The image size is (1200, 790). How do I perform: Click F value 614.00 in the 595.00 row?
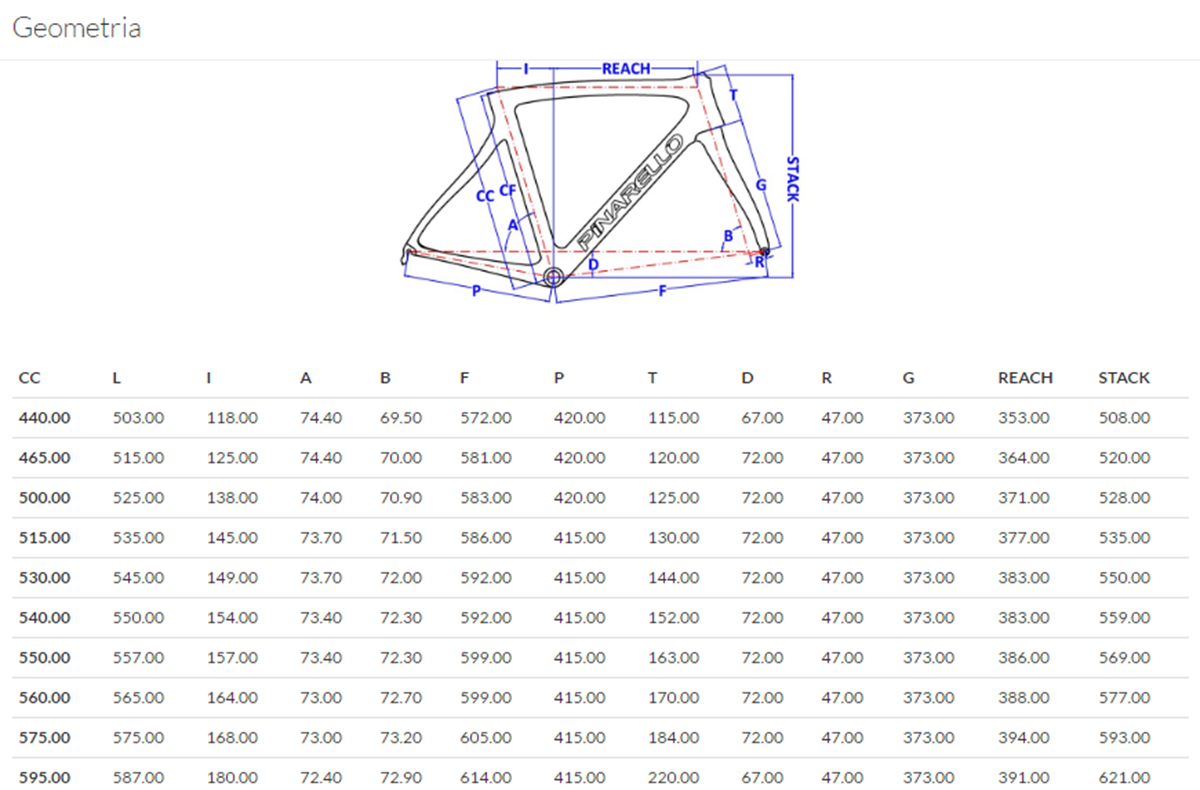[x=486, y=778]
